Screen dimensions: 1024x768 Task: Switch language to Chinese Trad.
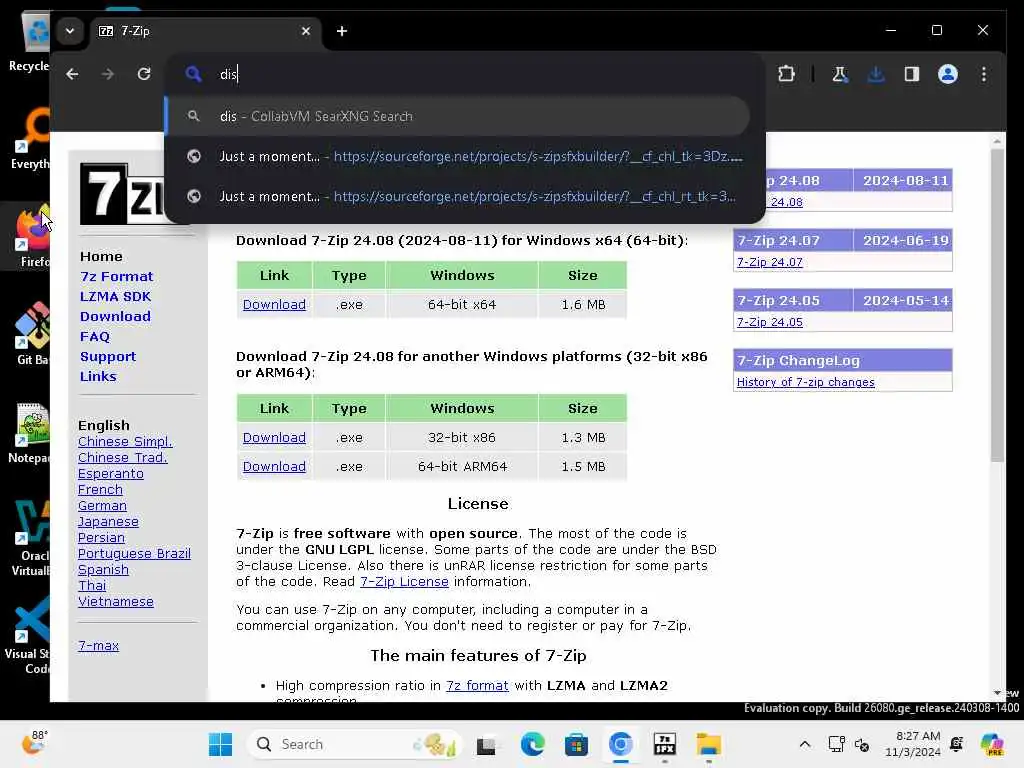click(122, 457)
